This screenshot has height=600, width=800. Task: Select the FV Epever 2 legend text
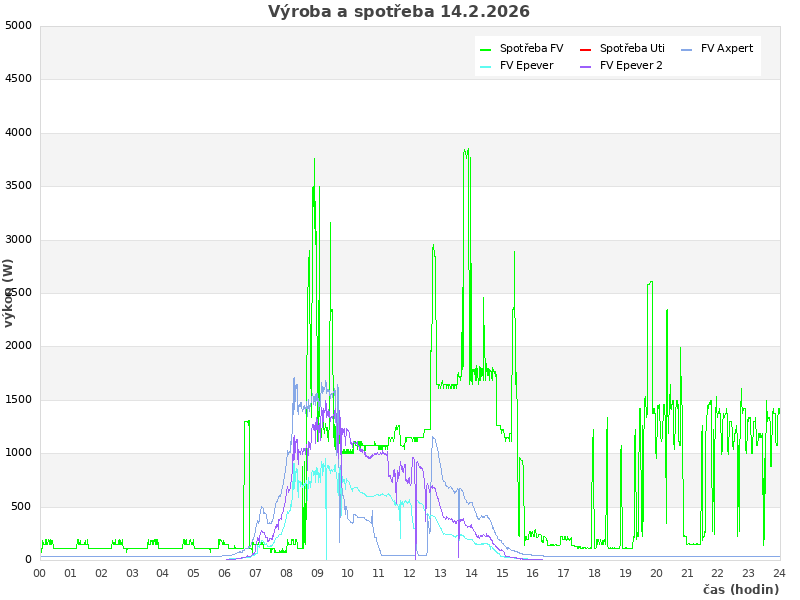click(x=631, y=66)
